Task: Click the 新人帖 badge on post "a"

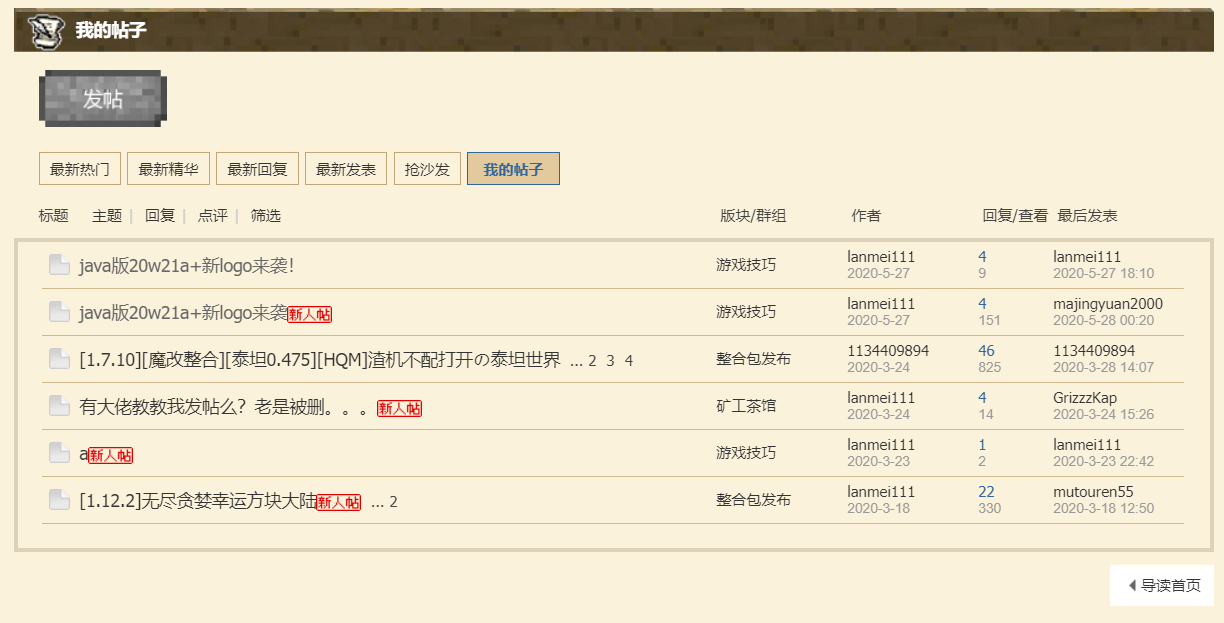Action: coord(113,453)
